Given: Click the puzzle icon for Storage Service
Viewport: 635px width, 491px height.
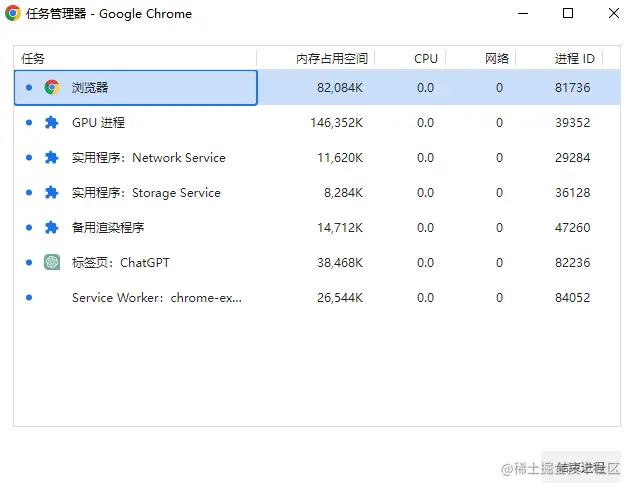Looking at the screenshot, I should pos(52,193).
